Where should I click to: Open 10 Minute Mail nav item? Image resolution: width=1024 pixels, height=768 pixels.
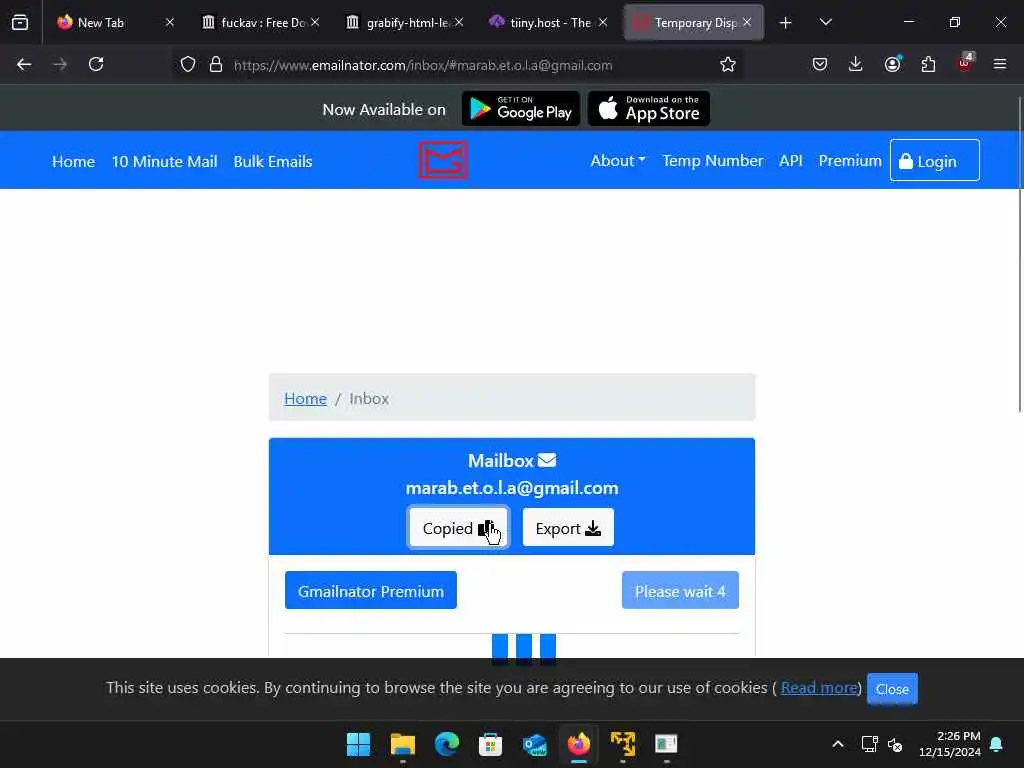[x=164, y=161]
